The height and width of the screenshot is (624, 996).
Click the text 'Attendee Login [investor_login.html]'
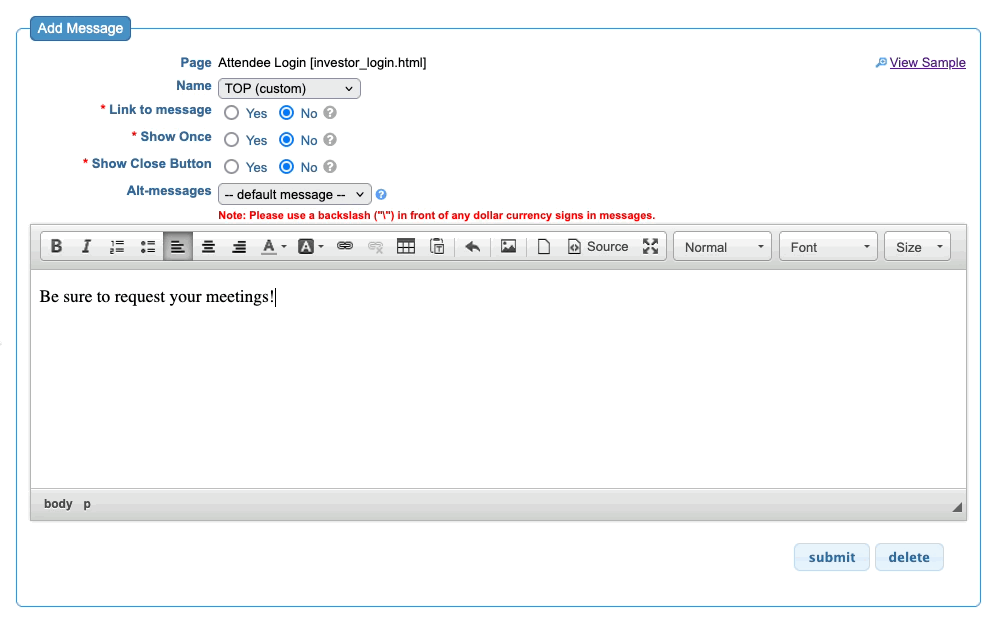coord(322,62)
